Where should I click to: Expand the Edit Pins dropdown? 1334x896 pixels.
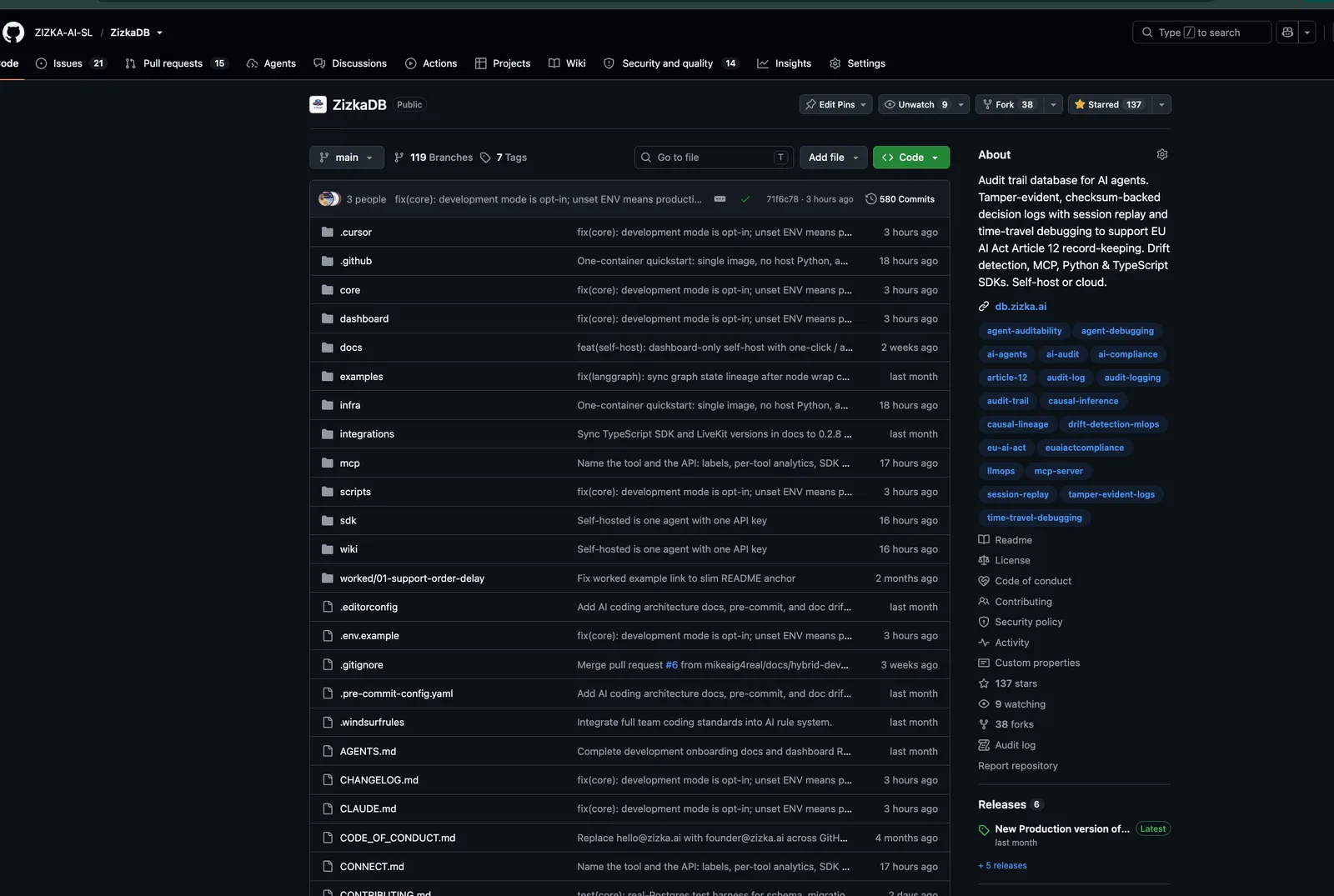(x=836, y=104)
